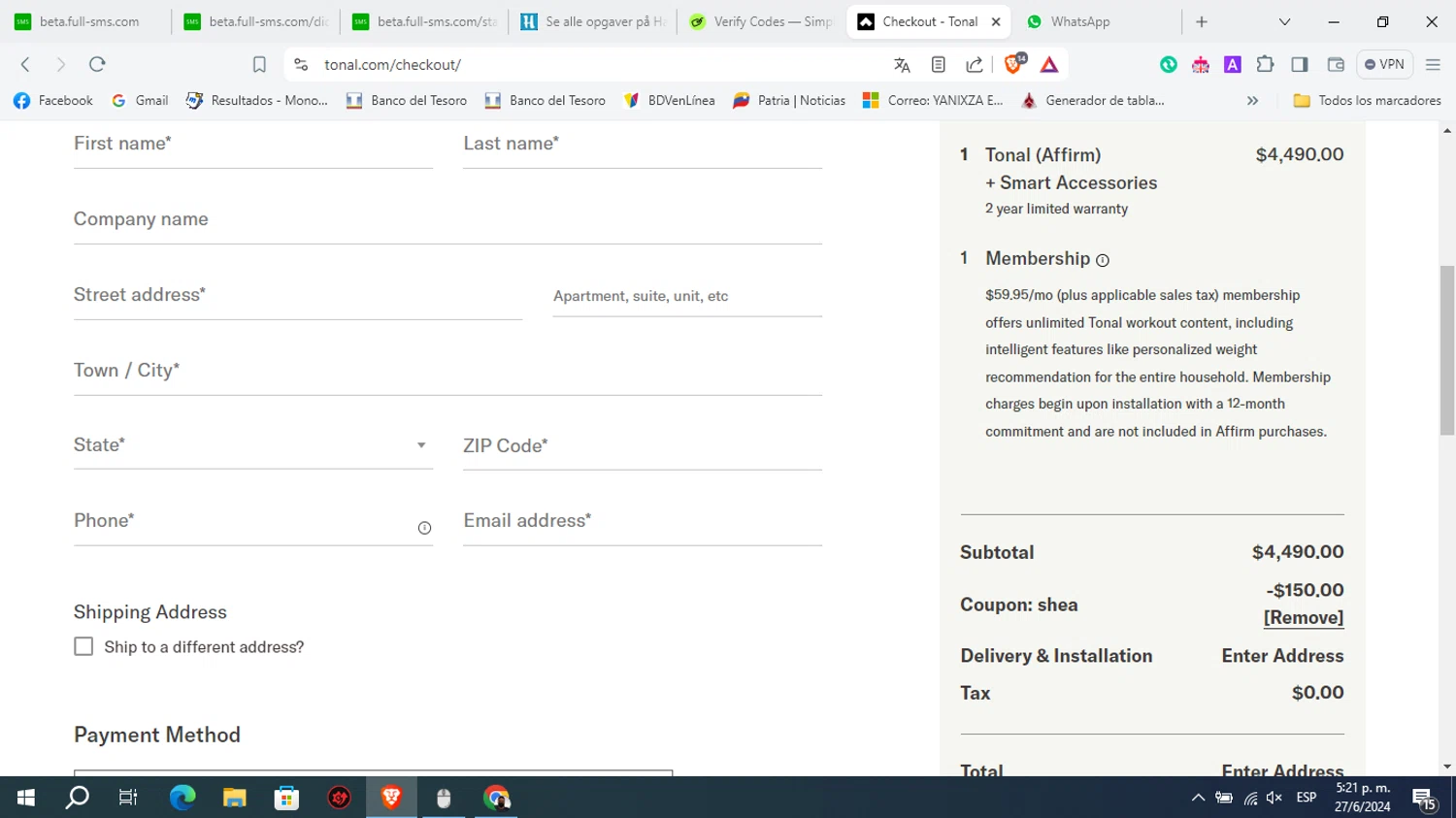Image resolution: width=1456 pixels, height=818 pixels.
Task: Switch to the Se alle opgaver tab
Action: point(592,21)
